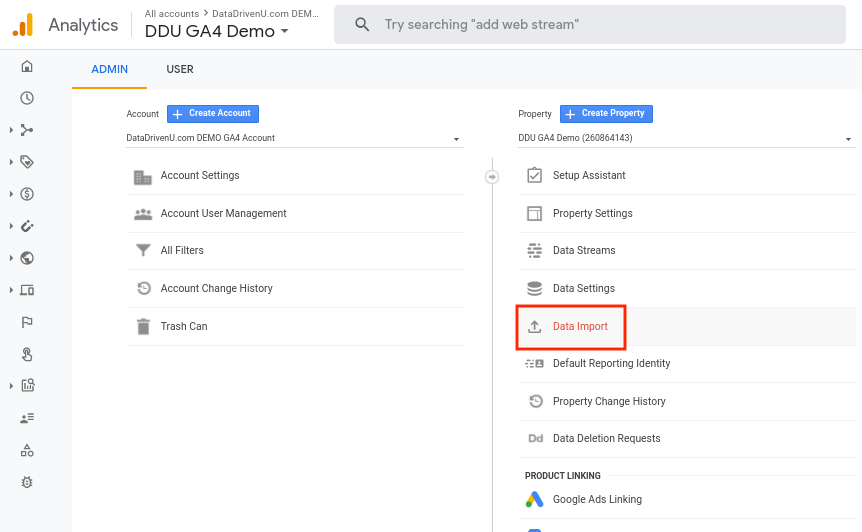Expand the Explore sidebar section arrow
The height and width of the screenshot is (532, 862).
pyautogui.click(x=11, y=386)
